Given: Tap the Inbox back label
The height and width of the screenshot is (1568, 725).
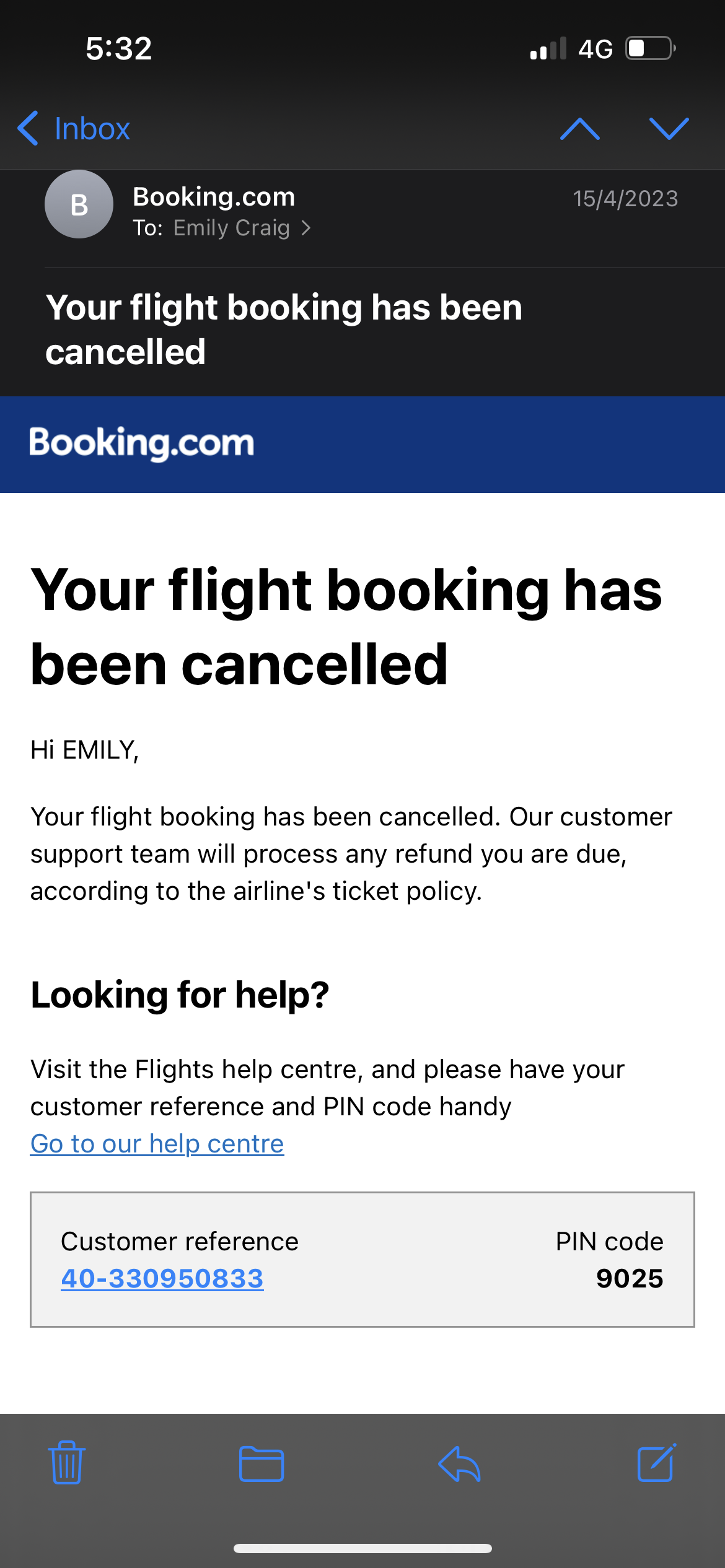Looking at the screenshot, I should (92, 129).
